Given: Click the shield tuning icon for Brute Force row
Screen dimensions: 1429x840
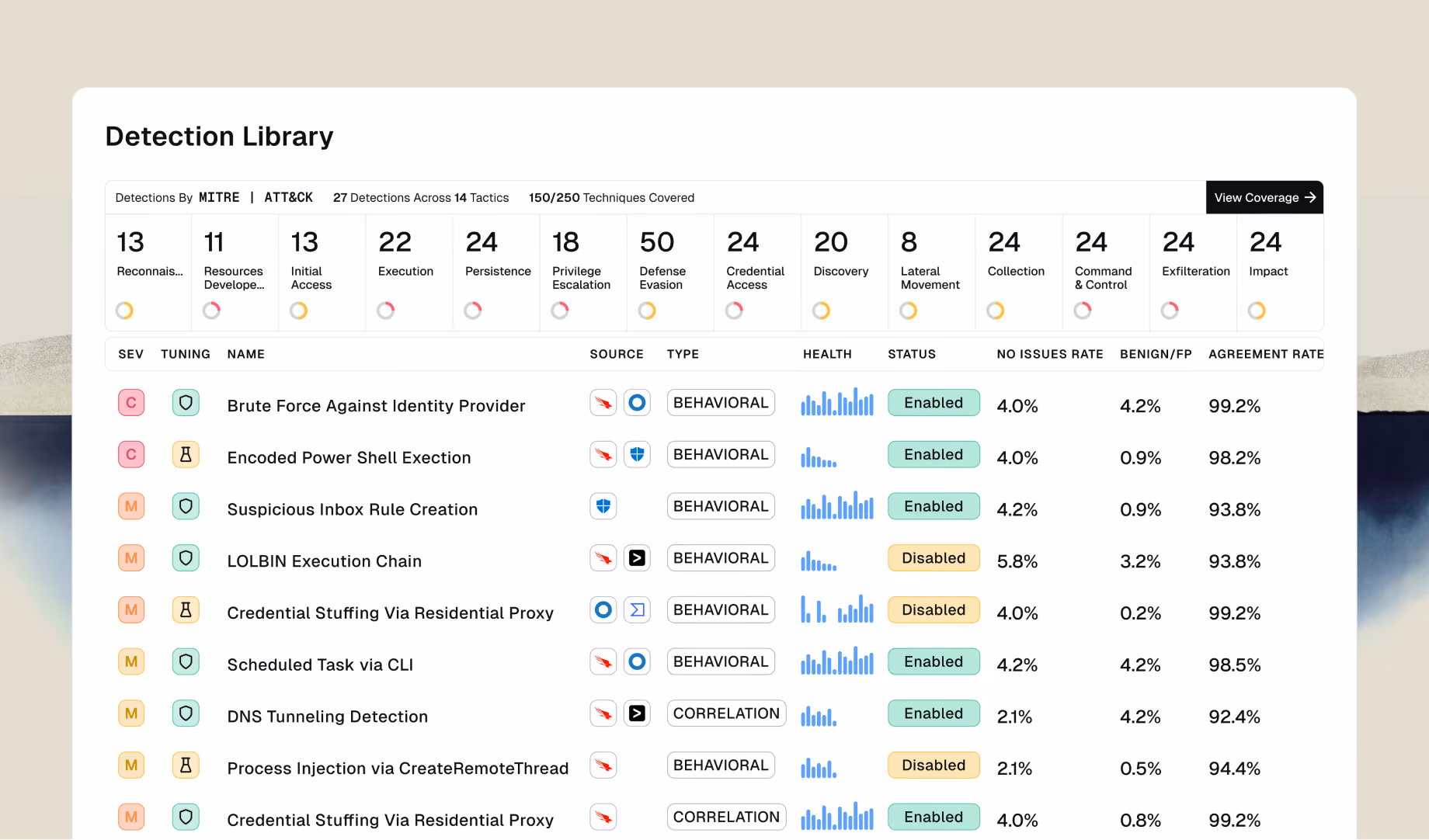Looking at the screenshot, I should point(186,403).
